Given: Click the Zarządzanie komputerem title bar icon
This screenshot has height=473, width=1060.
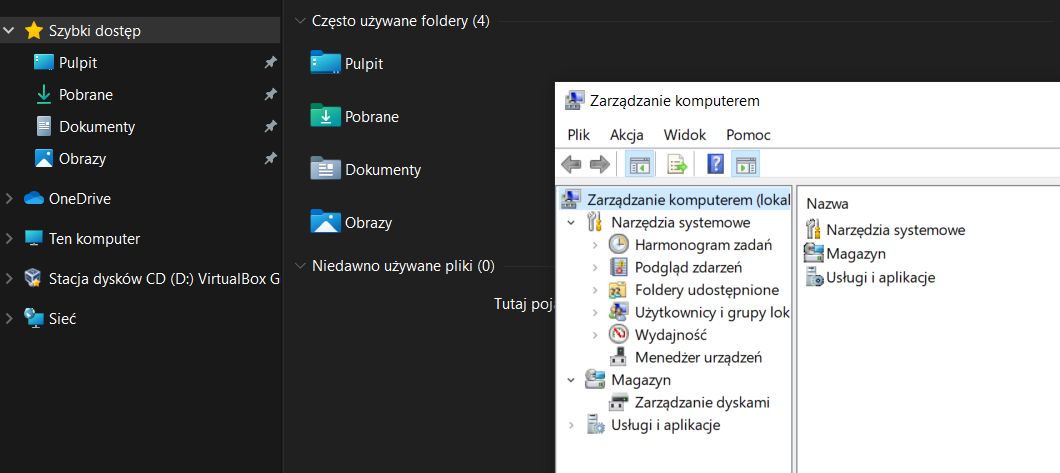Looking at the screenshot, I should (574, 101).
